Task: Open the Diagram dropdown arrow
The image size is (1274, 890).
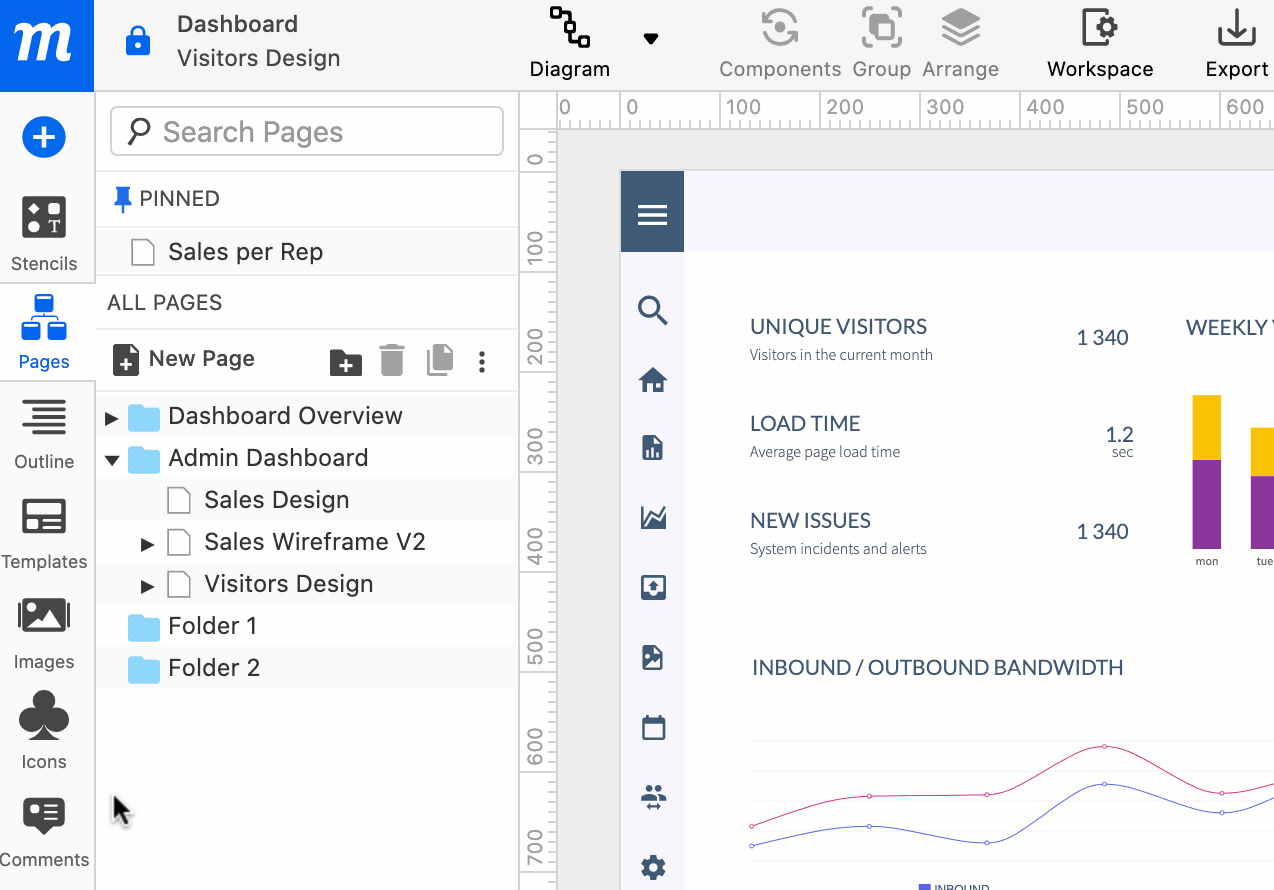Action: (651, 39)
